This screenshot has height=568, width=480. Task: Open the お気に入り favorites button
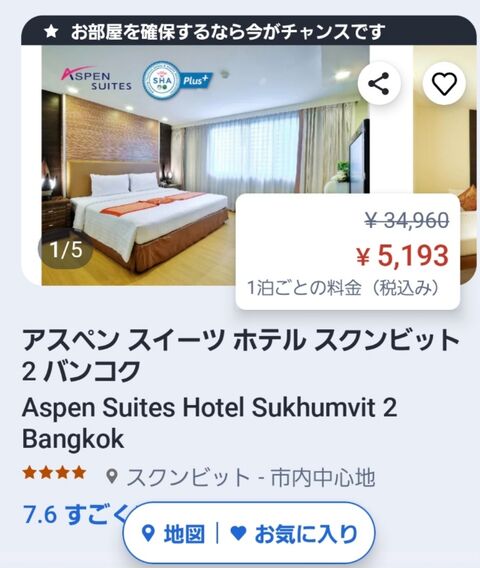click(x=294, y=534)
